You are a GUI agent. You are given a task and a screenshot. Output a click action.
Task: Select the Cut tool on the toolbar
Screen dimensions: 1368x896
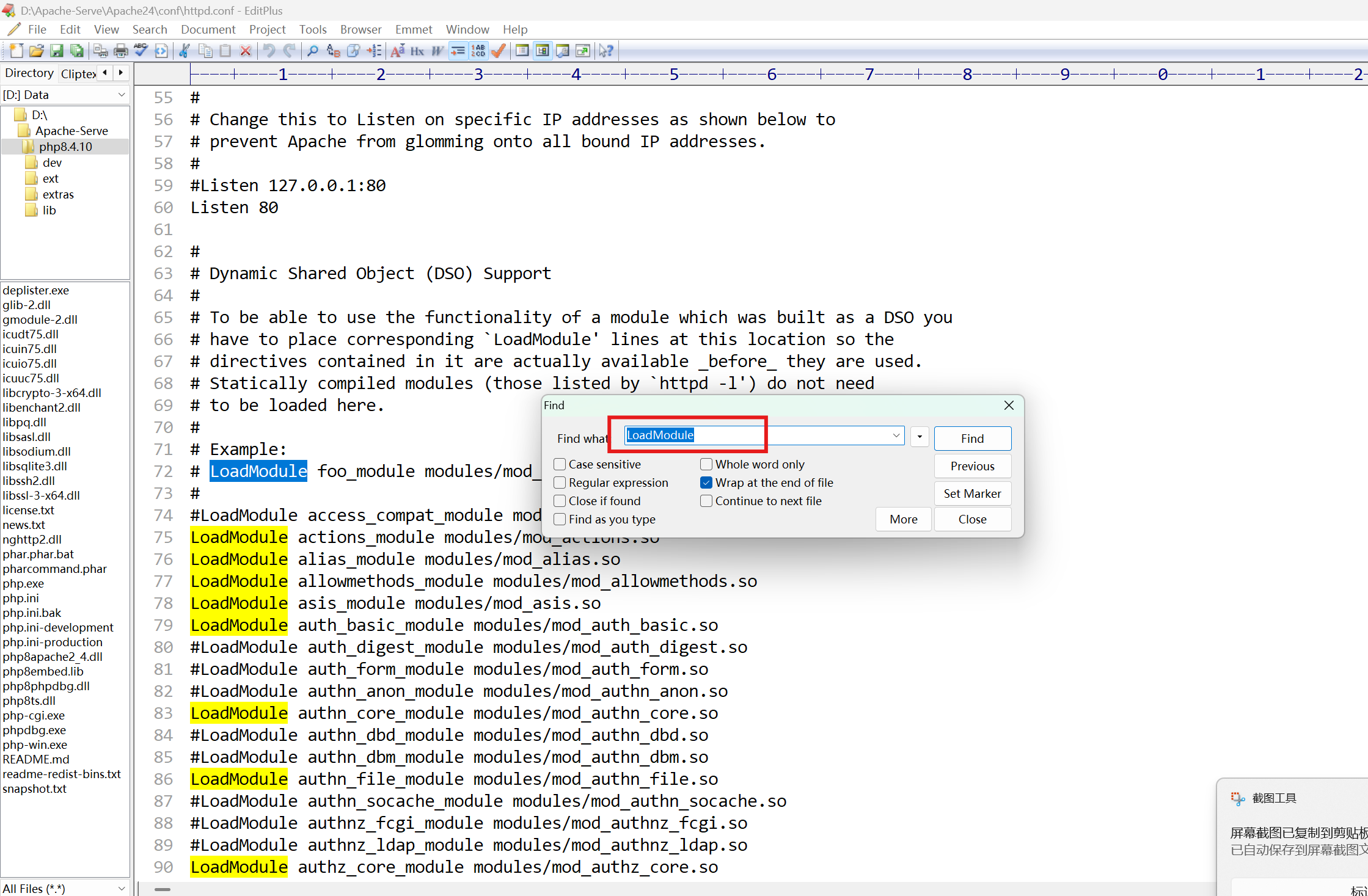pos(185,51)
